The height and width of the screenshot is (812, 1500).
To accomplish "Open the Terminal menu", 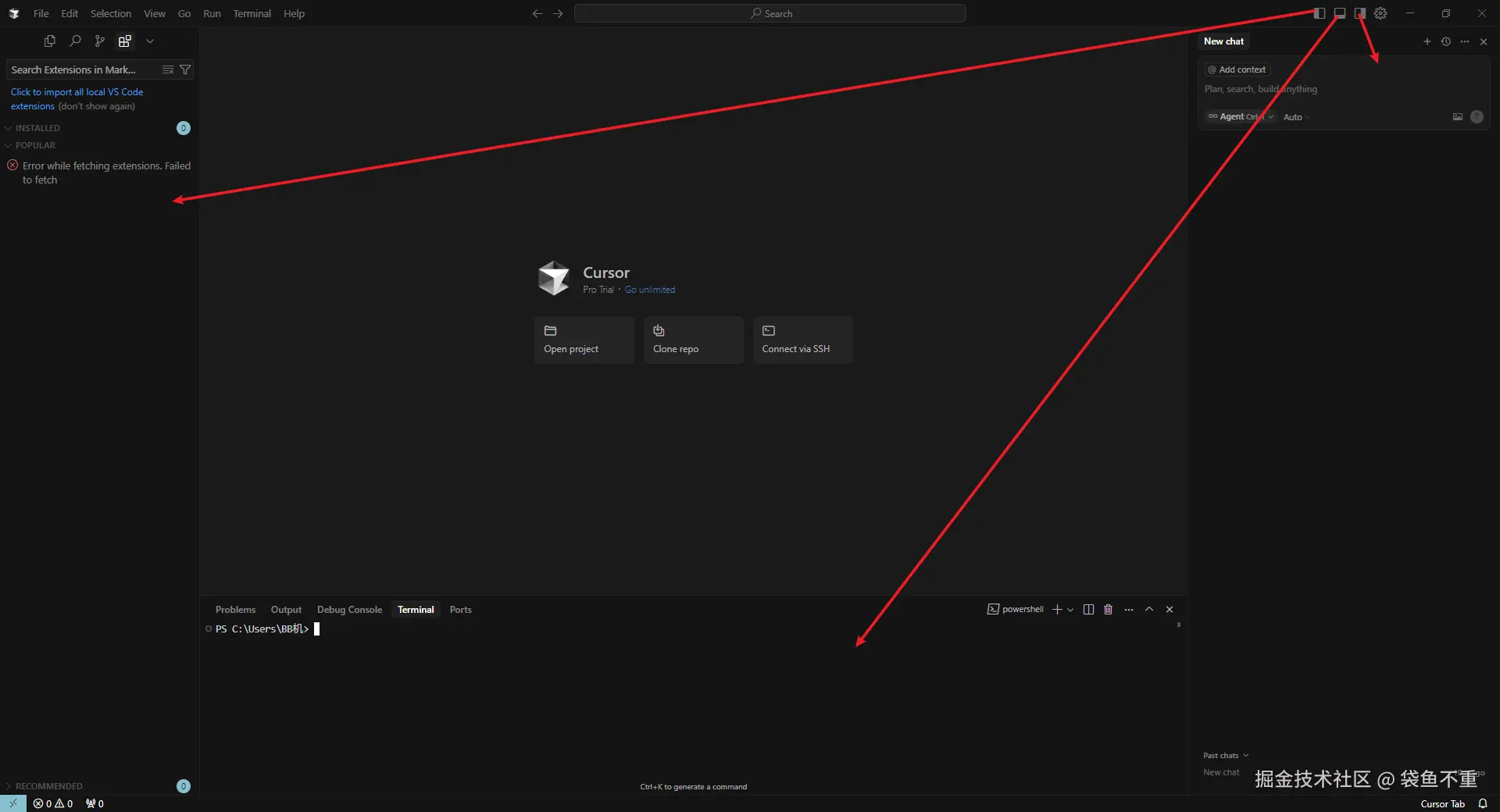I will point(252,13).
